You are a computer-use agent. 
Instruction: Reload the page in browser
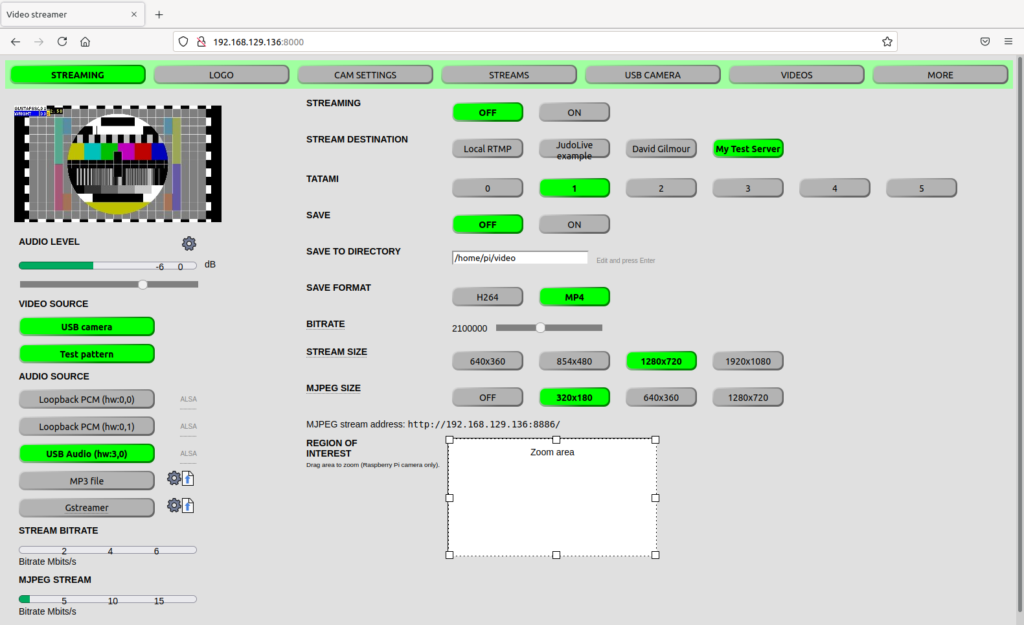62,42
